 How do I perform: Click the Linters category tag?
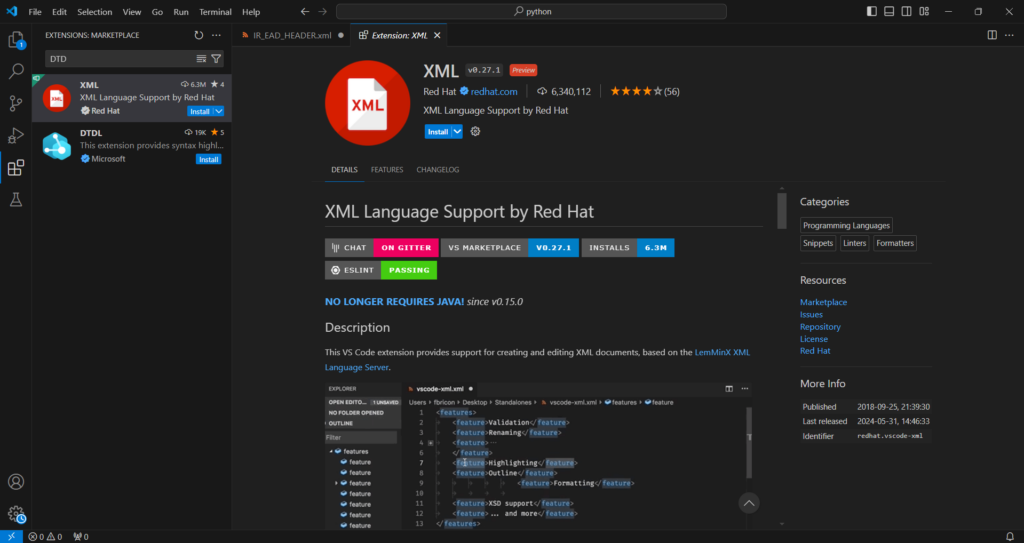[x=854, y=243]
